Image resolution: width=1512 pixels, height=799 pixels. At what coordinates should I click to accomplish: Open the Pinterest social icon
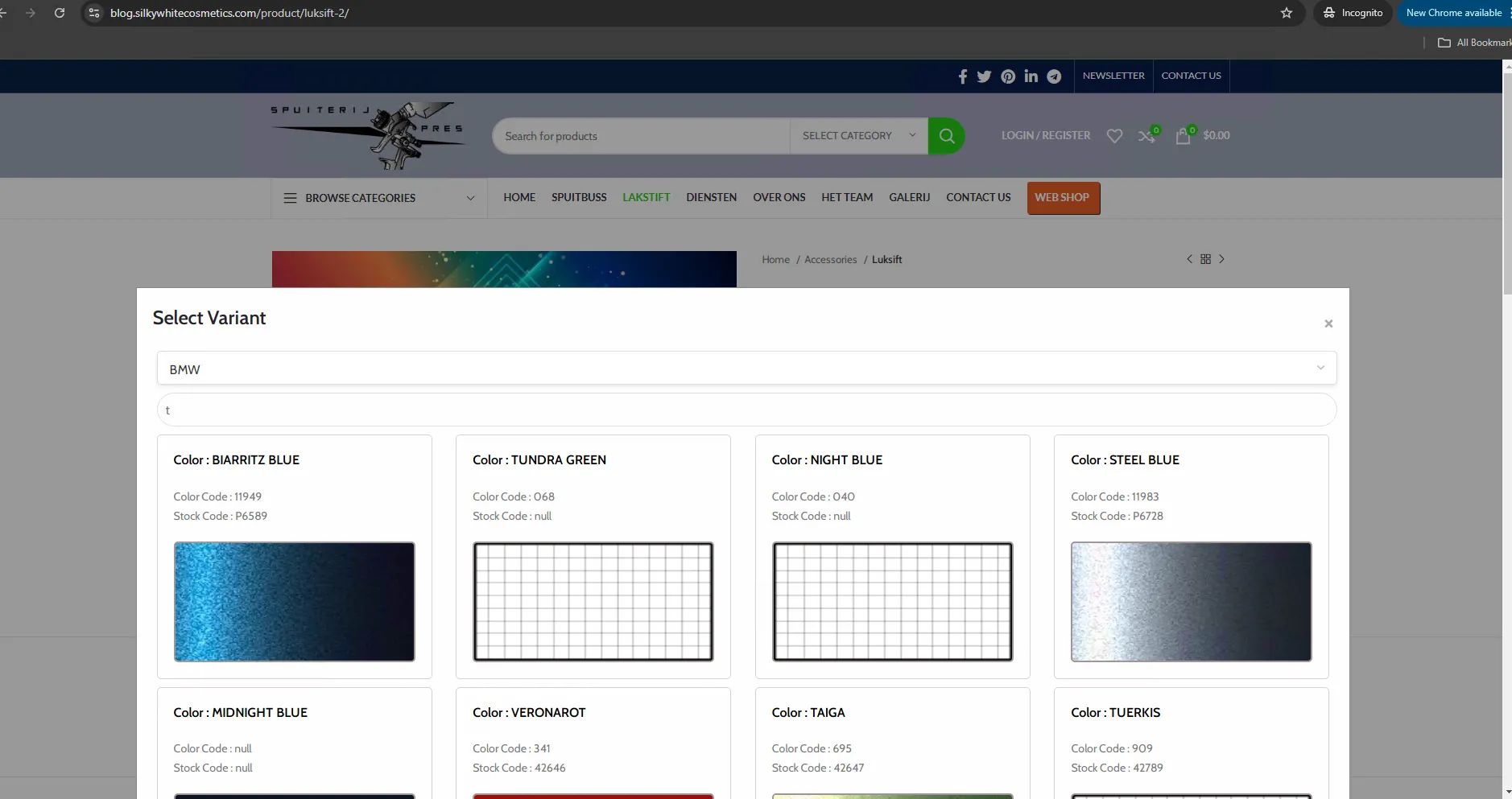click(1008, 76)
